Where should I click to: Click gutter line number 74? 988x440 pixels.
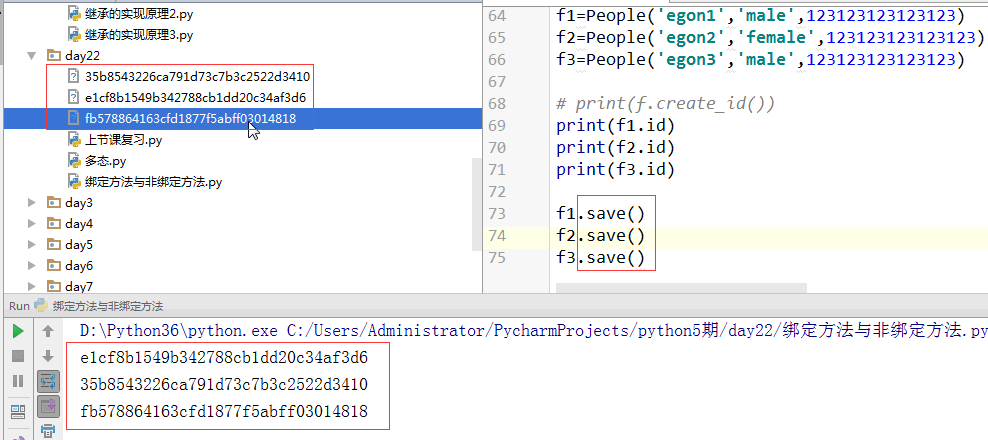pos(497,236)
